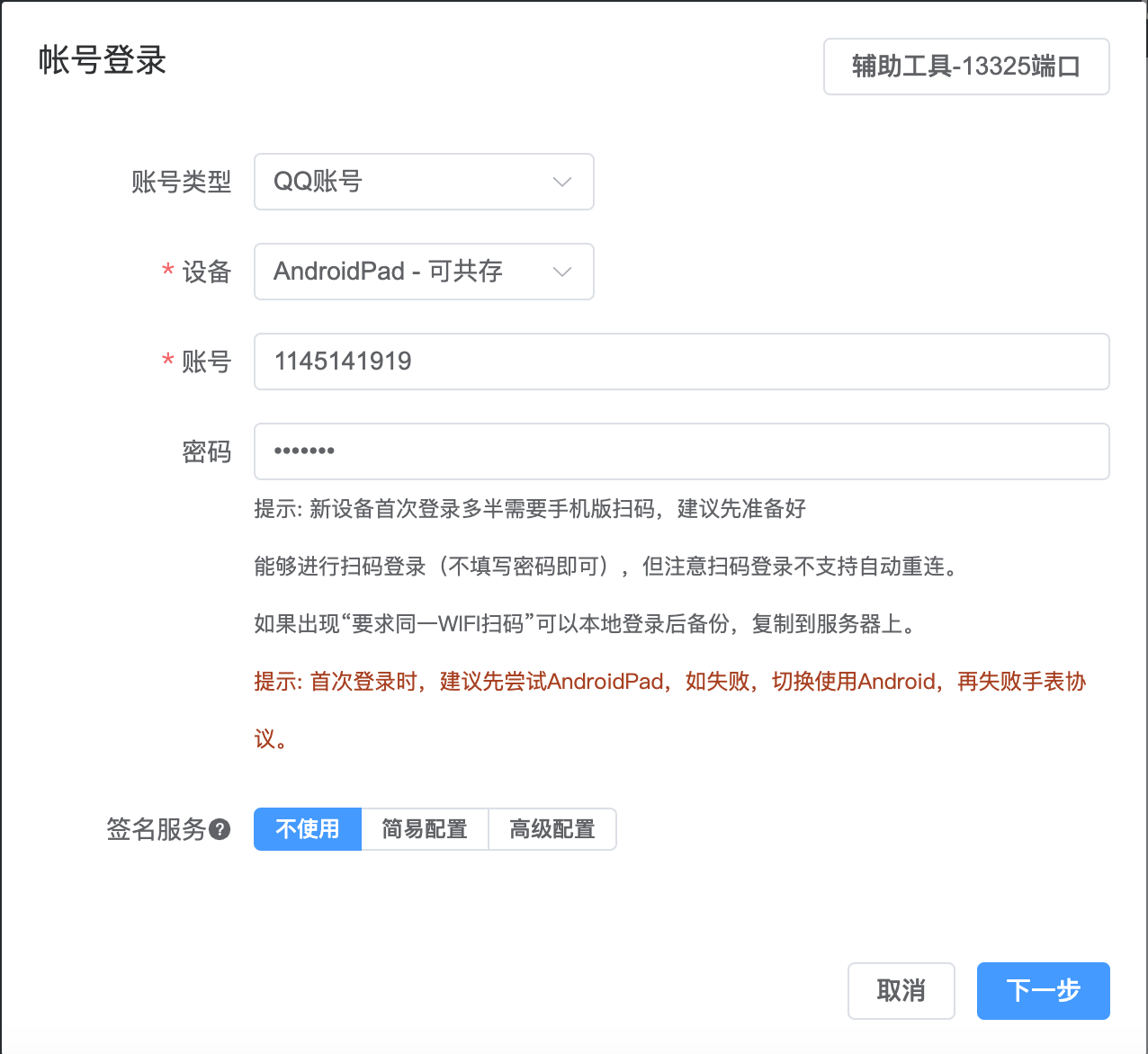Switch to 高级配置 signature option
The height and width of the screenshot is (1054, 1148).
coord(552,829)
